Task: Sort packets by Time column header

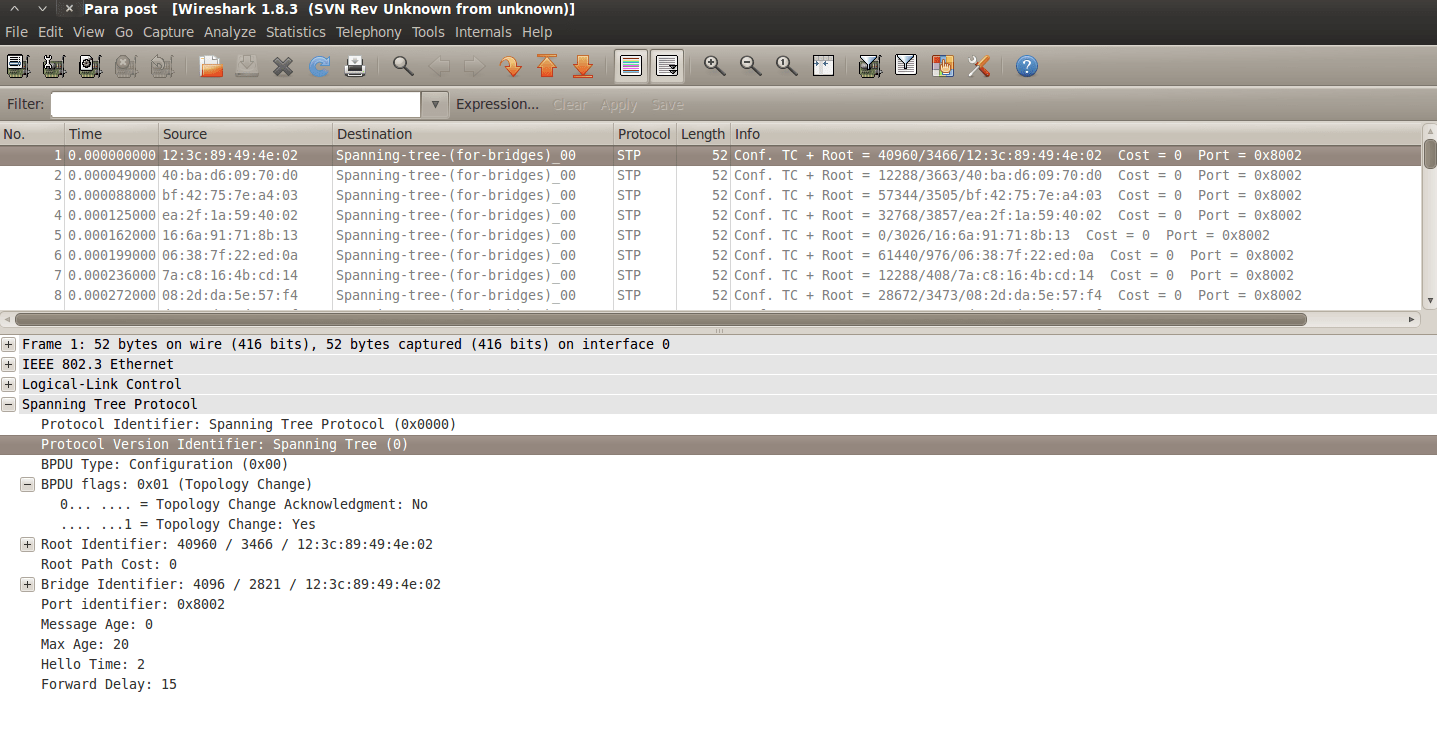Action: tap(112, 134)
